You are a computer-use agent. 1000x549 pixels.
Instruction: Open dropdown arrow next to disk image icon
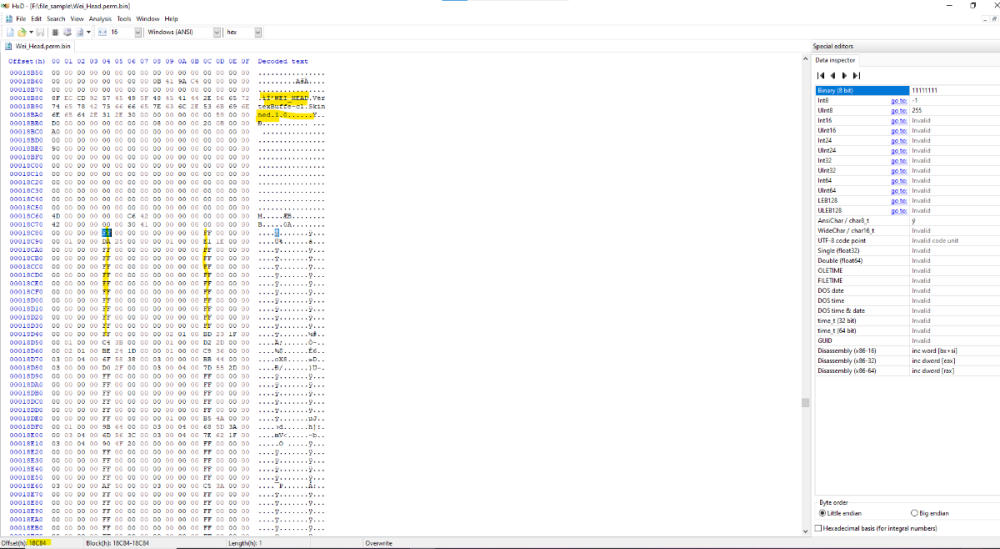(88, 32)
